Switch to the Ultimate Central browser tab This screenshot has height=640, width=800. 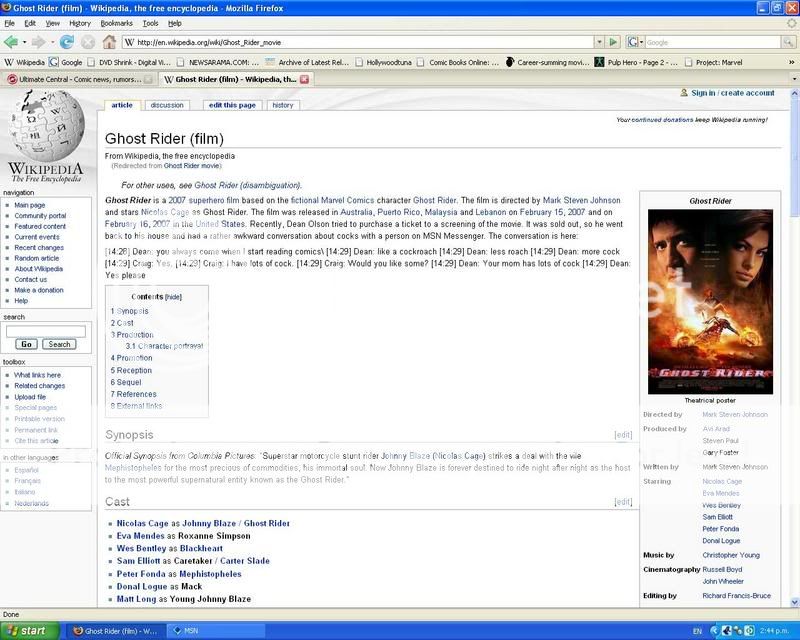[x=79, y=79]
